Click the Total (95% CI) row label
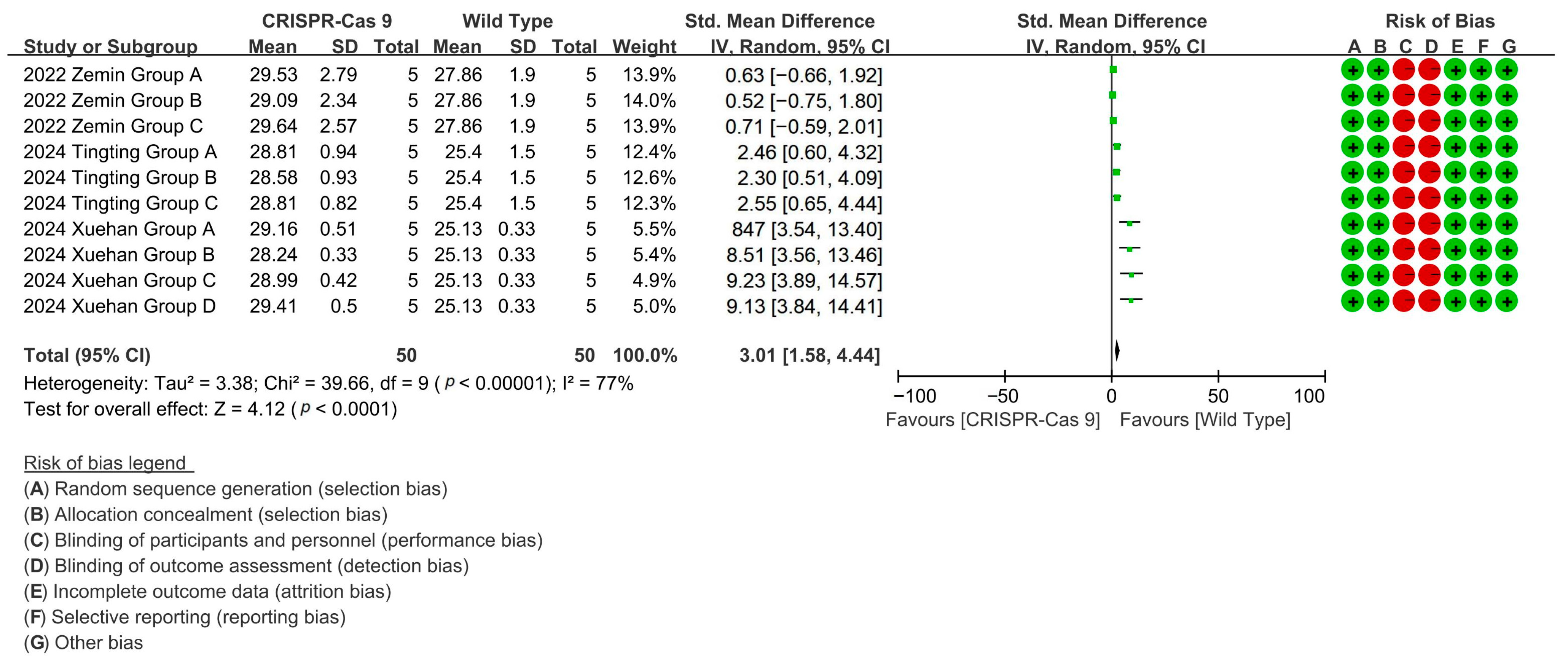Viewport: 1568px width, 662px height. [x=87, y=355]
